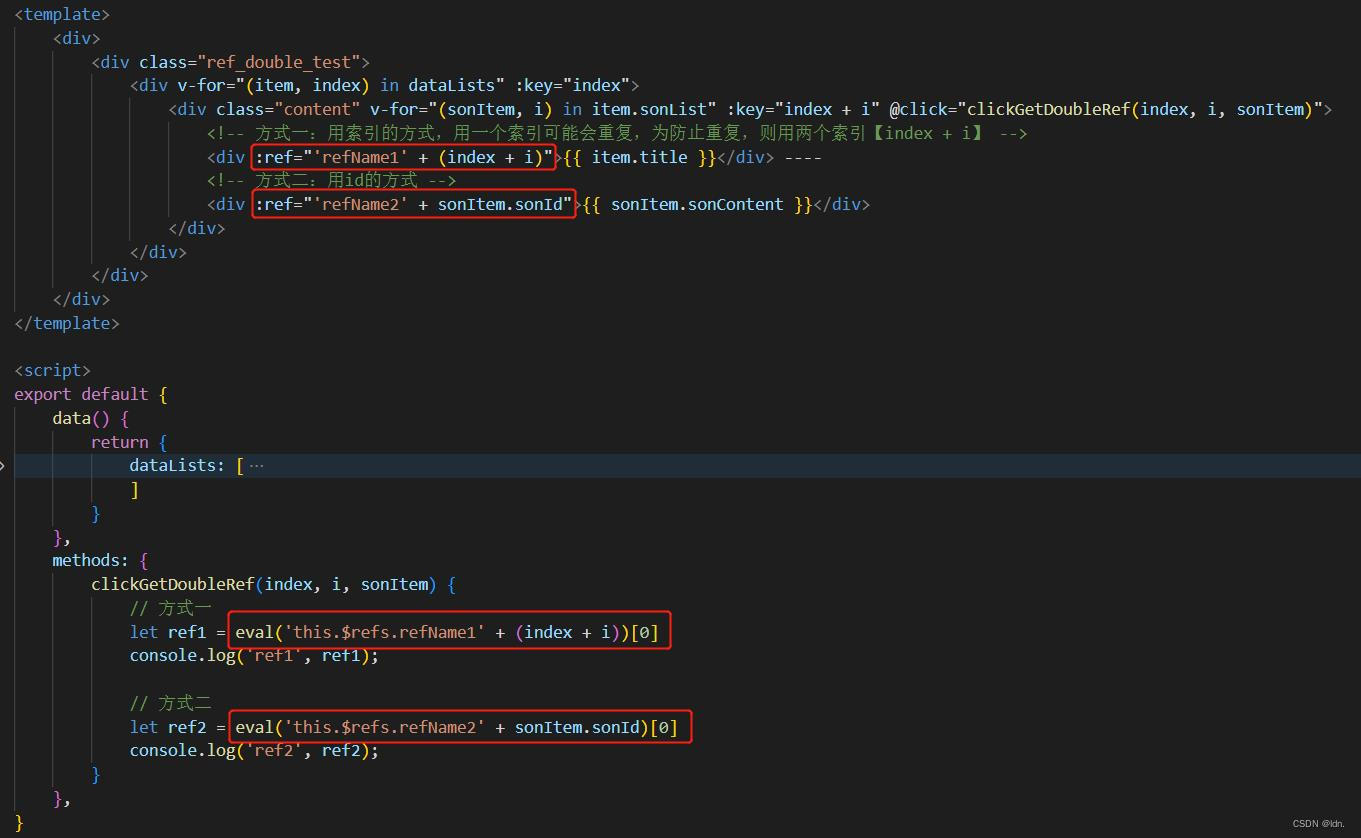Click the '// 方式二' script comment
This screenshot has width=1361, height=838.
point(170,703)
